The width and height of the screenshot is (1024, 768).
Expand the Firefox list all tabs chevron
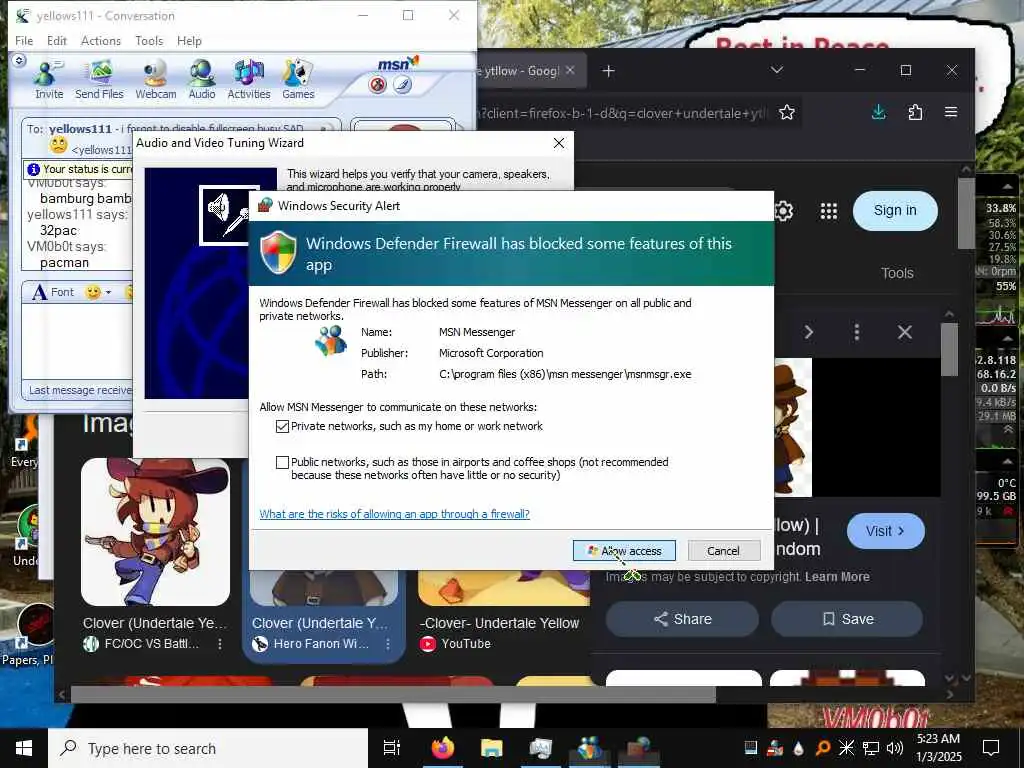tap(776, 70)
